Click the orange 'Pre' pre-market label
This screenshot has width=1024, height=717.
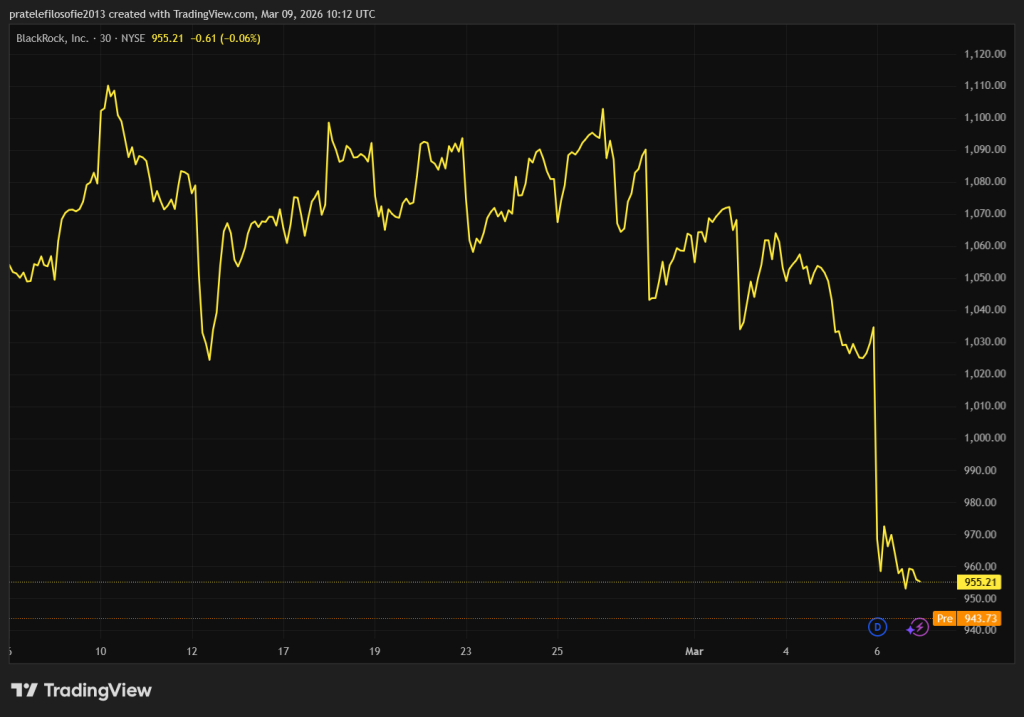(944, 619)
